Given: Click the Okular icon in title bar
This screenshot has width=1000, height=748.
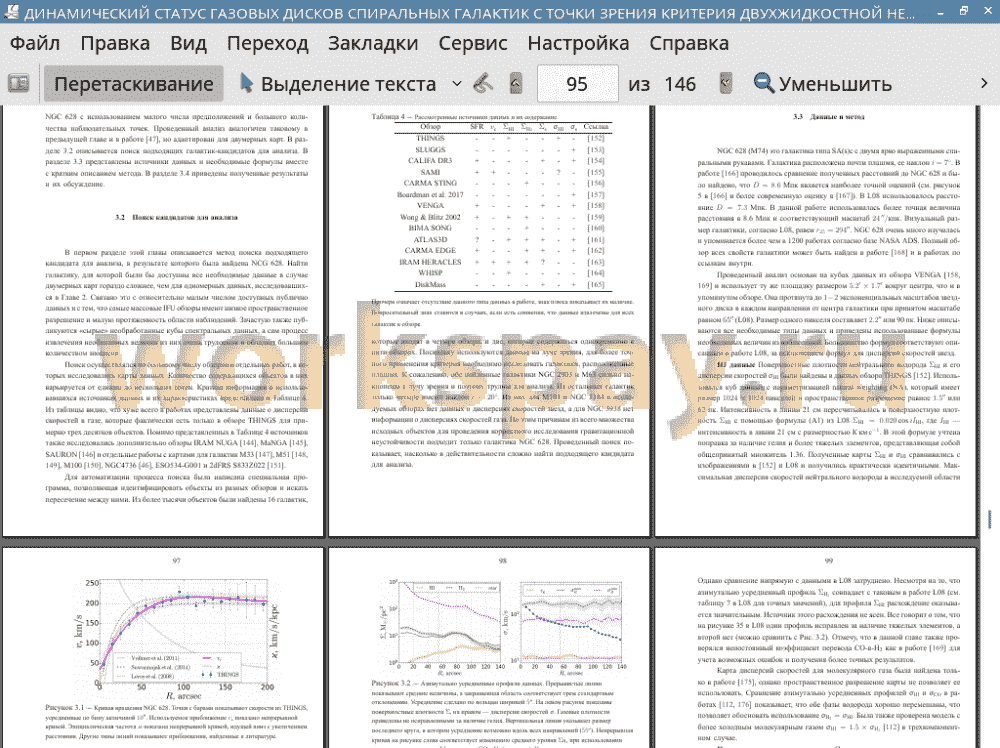Looking at the screenshot, I should 11,11.
